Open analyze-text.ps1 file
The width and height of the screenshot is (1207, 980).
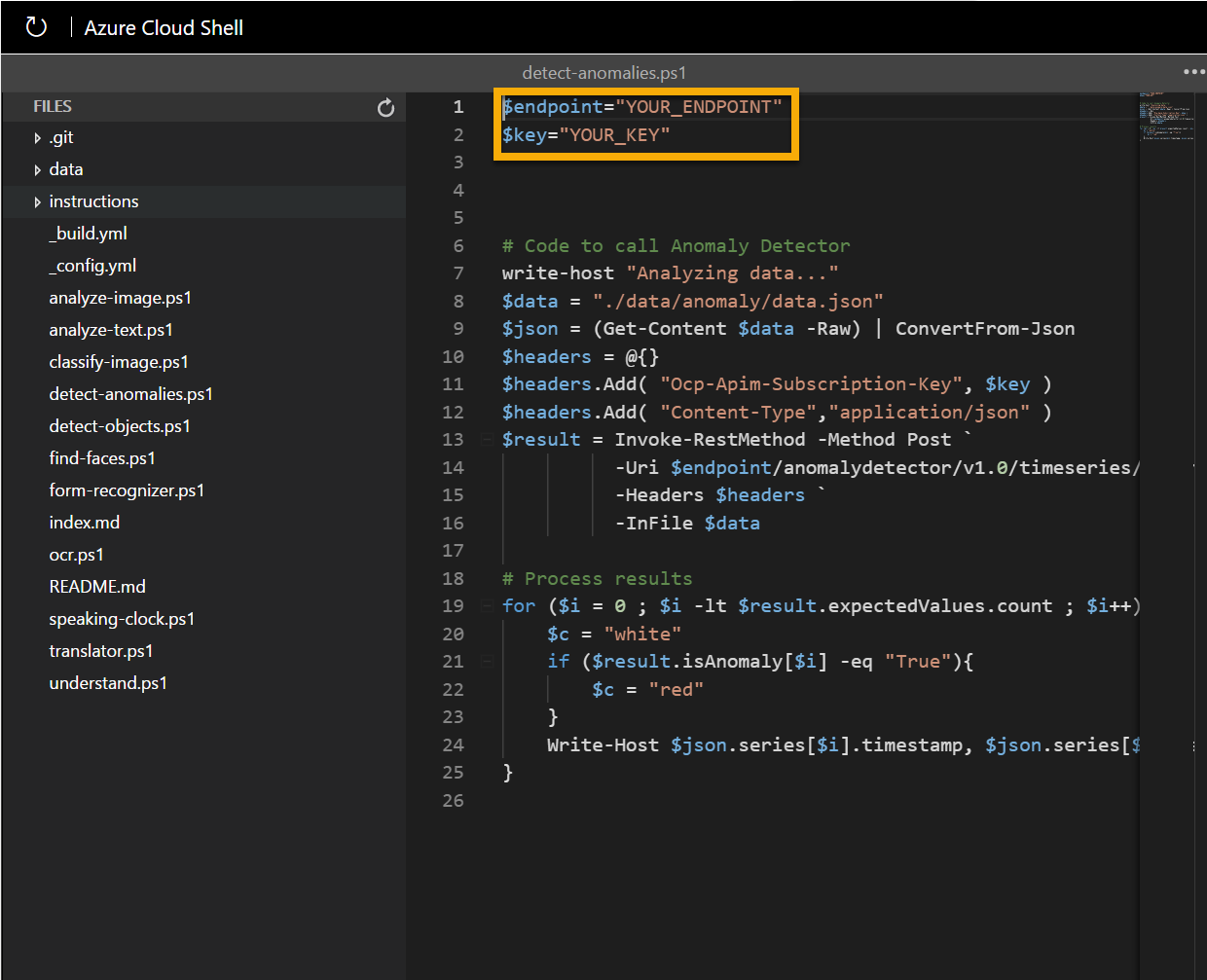tap(111, 330)
